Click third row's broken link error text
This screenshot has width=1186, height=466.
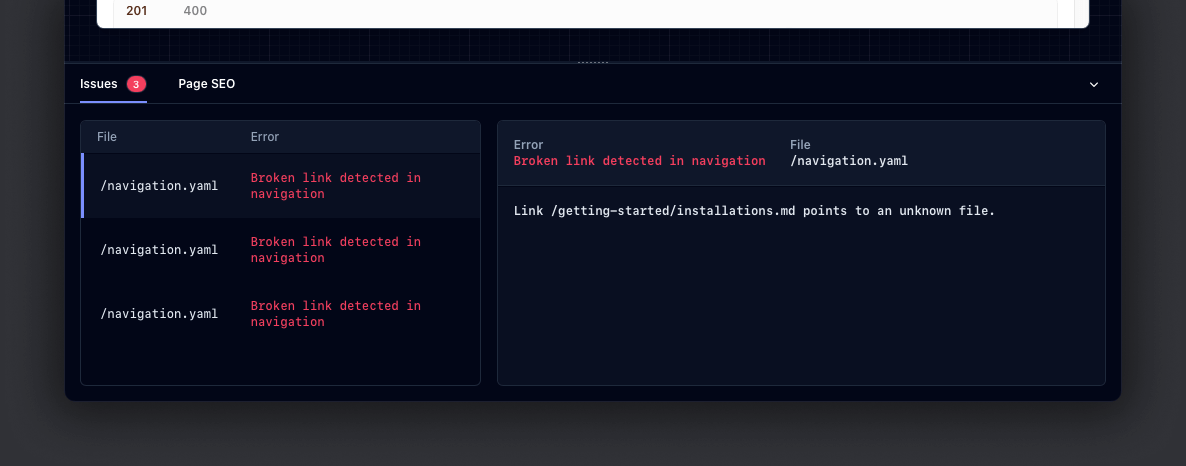tap(335, 314)
